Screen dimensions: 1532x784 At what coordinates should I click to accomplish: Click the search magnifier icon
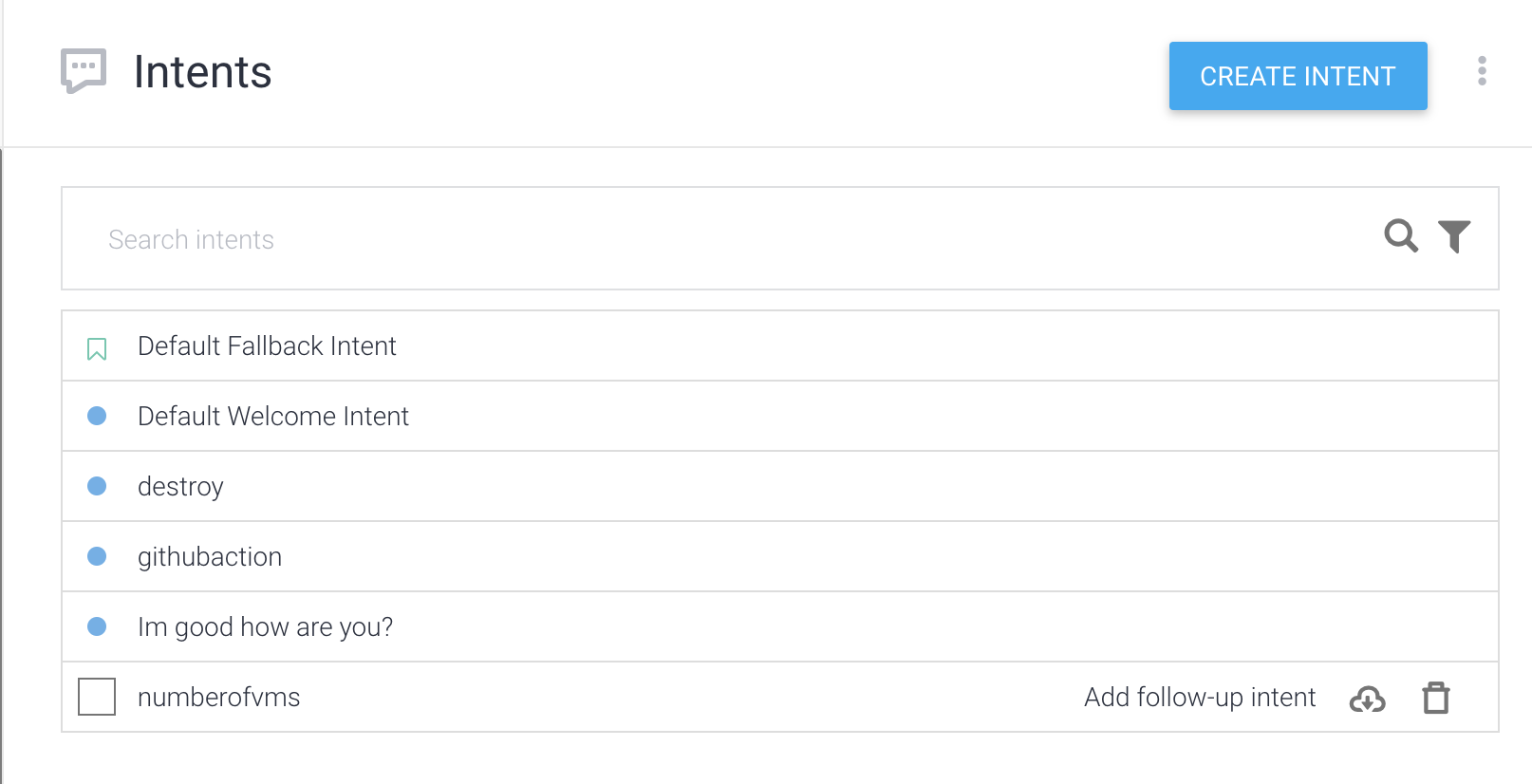tap(1401, 235)
